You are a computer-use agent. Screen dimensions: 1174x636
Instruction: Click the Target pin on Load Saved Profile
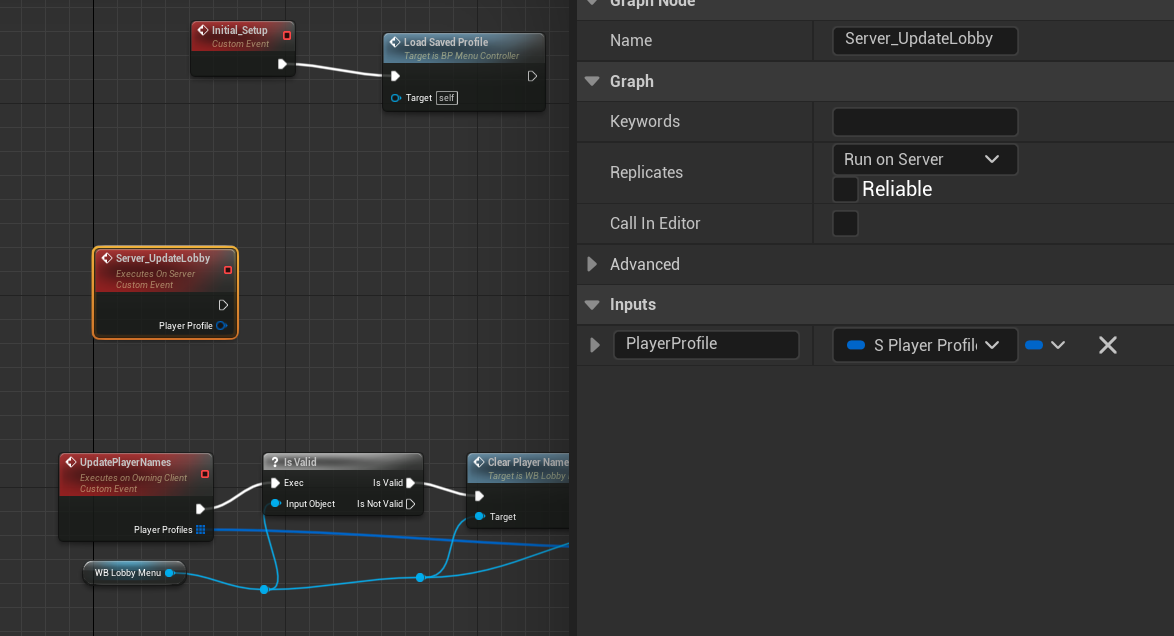tap(396, 98)
